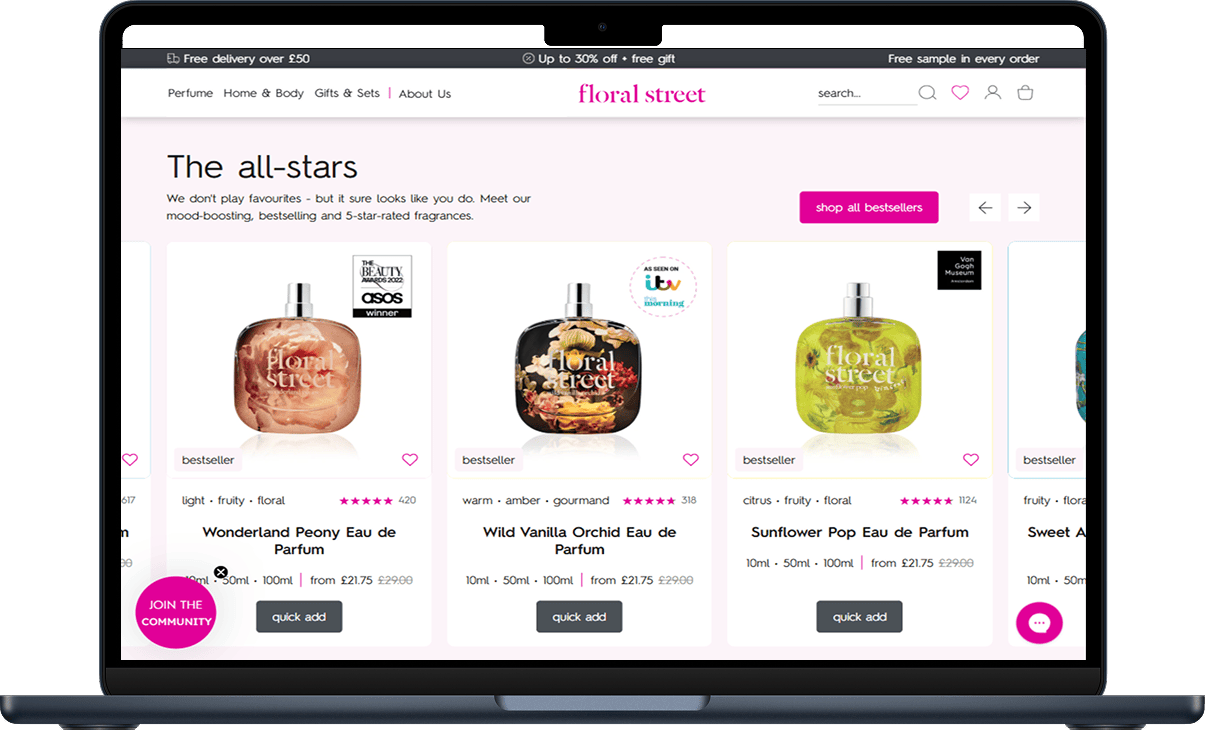Show previous bestsellers with left arrow
The height and width of the screenshot is (730, 1205).
[985, 208]
